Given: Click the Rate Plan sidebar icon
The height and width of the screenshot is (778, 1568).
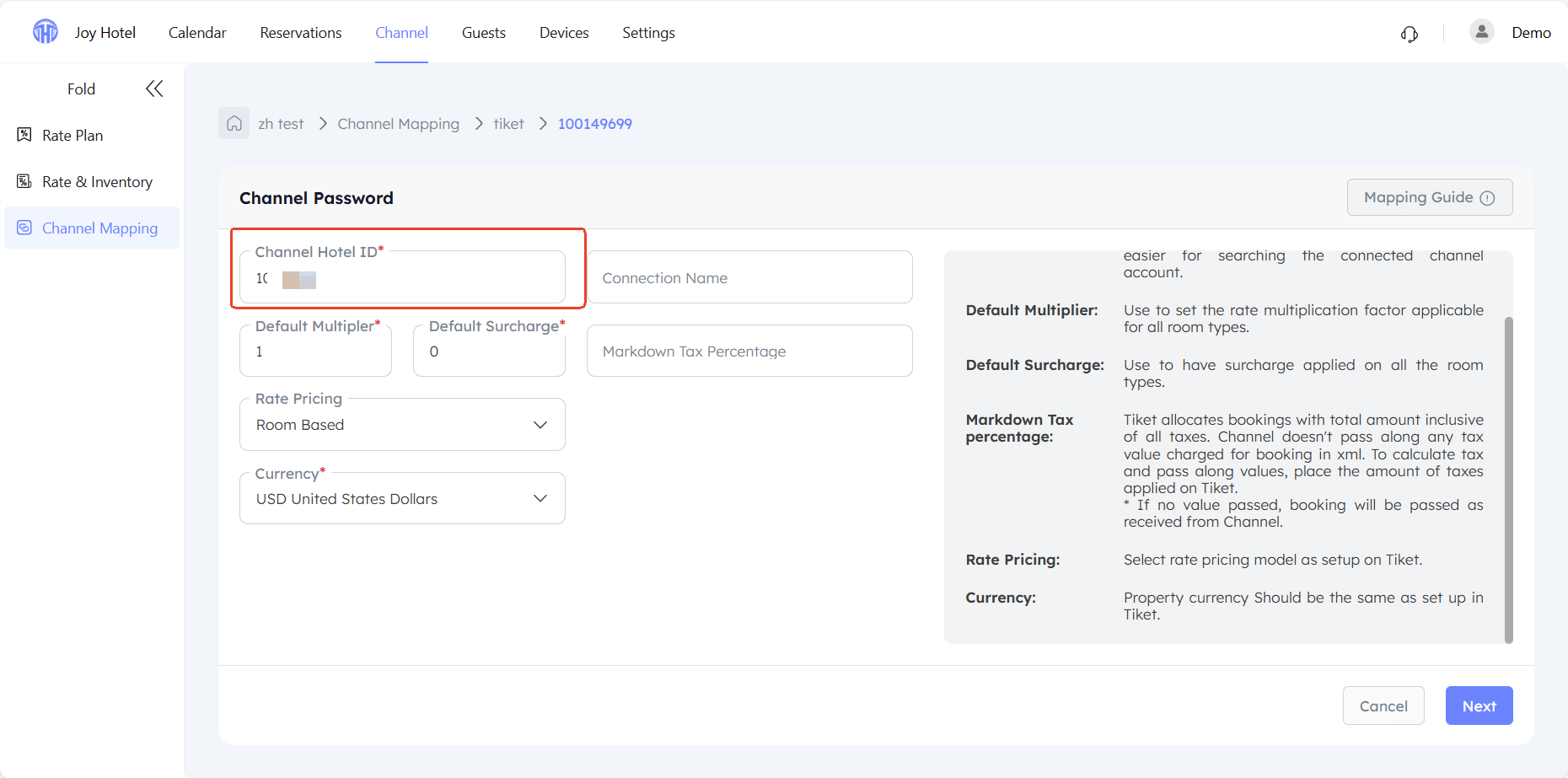Looking at the screenshot, I should click(x=24, y=135).
